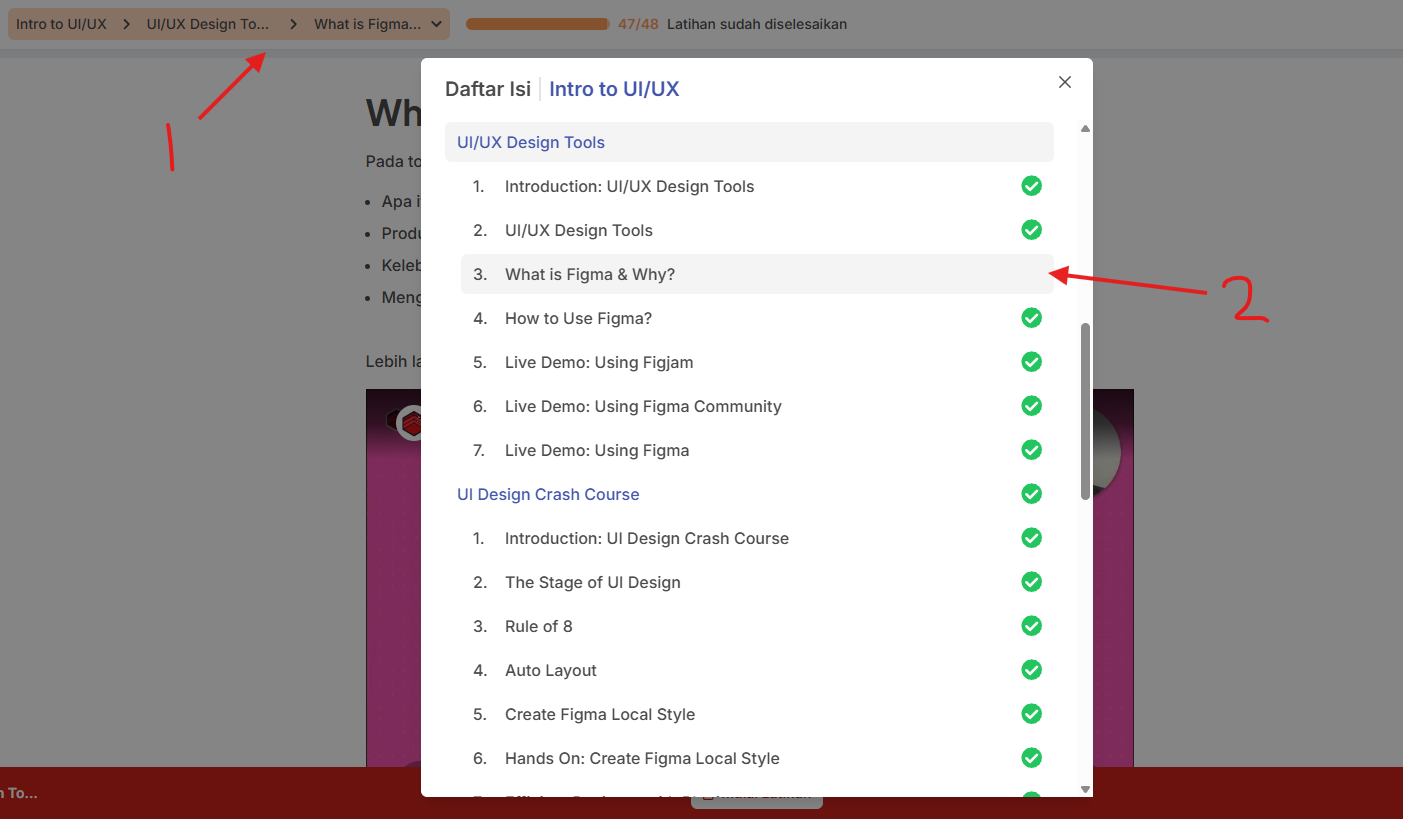Open lesson 2 UI/UX Design Tools
Screen dimensions: 1403x819
(x=757, y=230)
